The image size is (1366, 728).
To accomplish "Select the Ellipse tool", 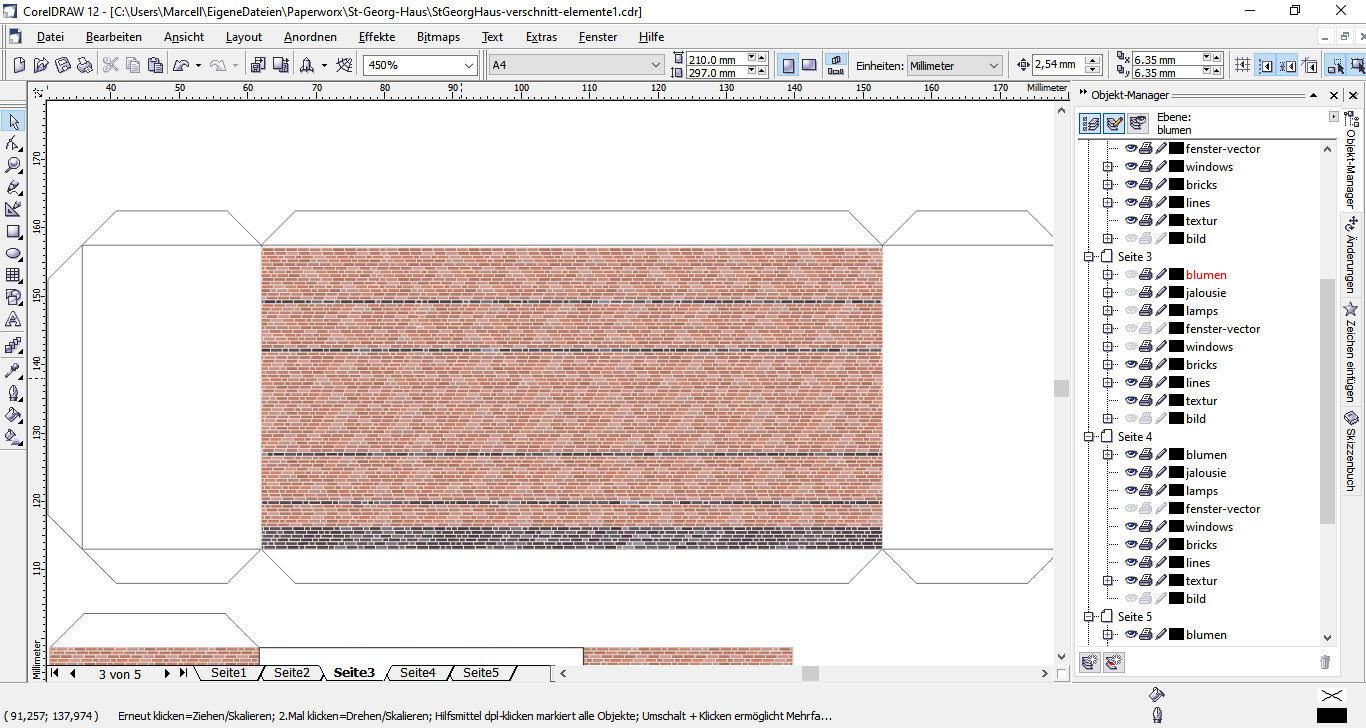I will coord(13,253).
